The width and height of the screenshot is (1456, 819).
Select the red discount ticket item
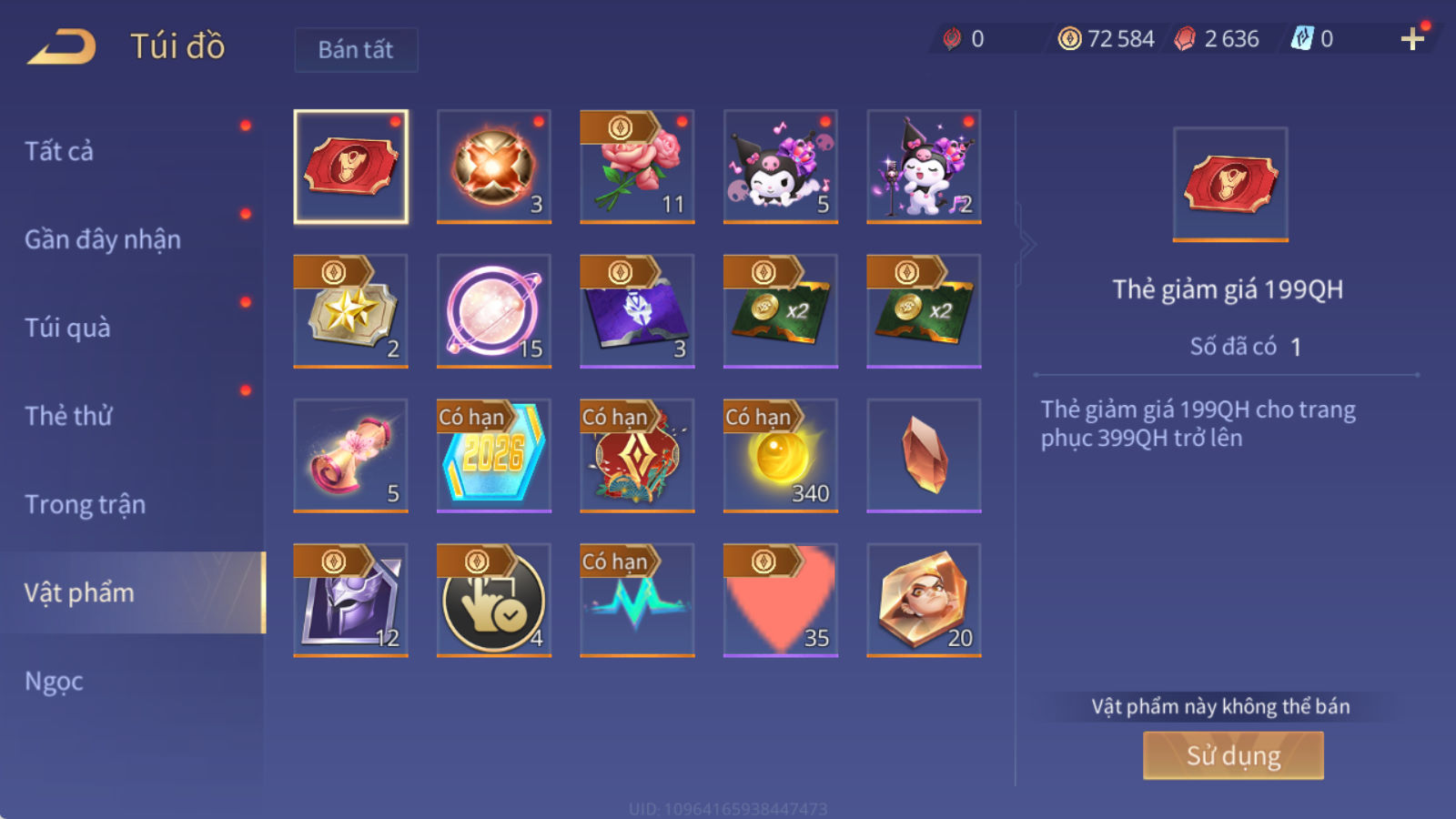(x=351, y=167)
